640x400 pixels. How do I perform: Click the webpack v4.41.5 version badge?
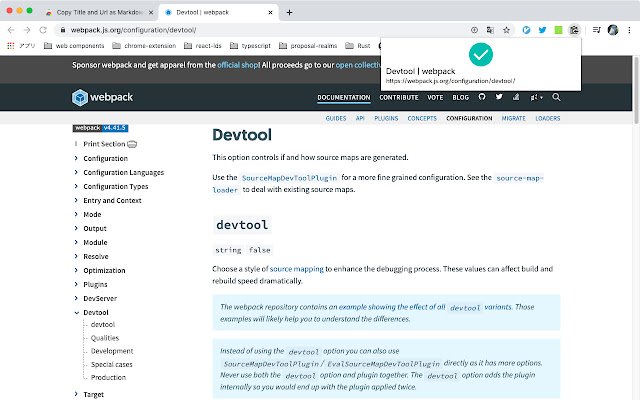[x=100, y=128]
